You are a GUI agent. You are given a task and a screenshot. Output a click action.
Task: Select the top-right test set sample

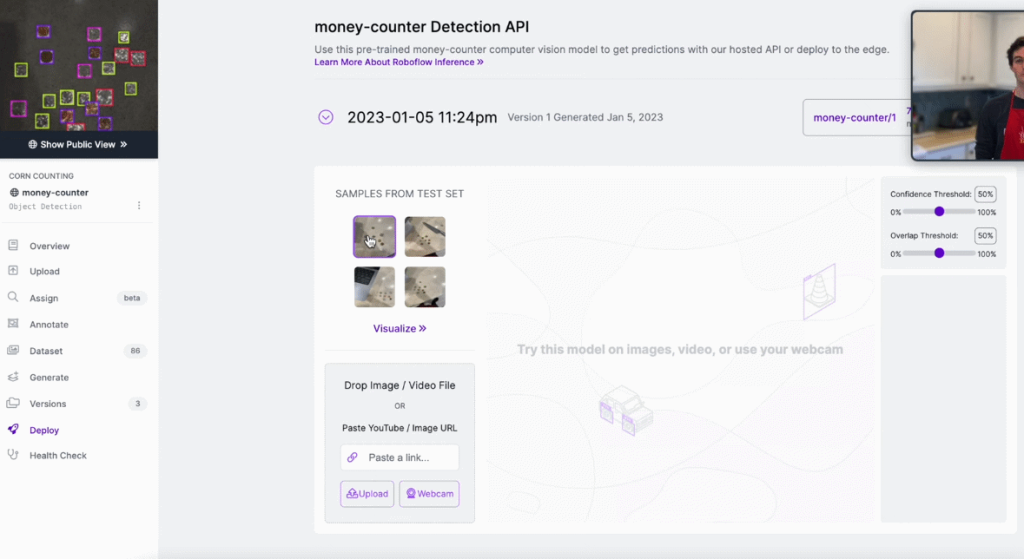click(x=425, y=236)
